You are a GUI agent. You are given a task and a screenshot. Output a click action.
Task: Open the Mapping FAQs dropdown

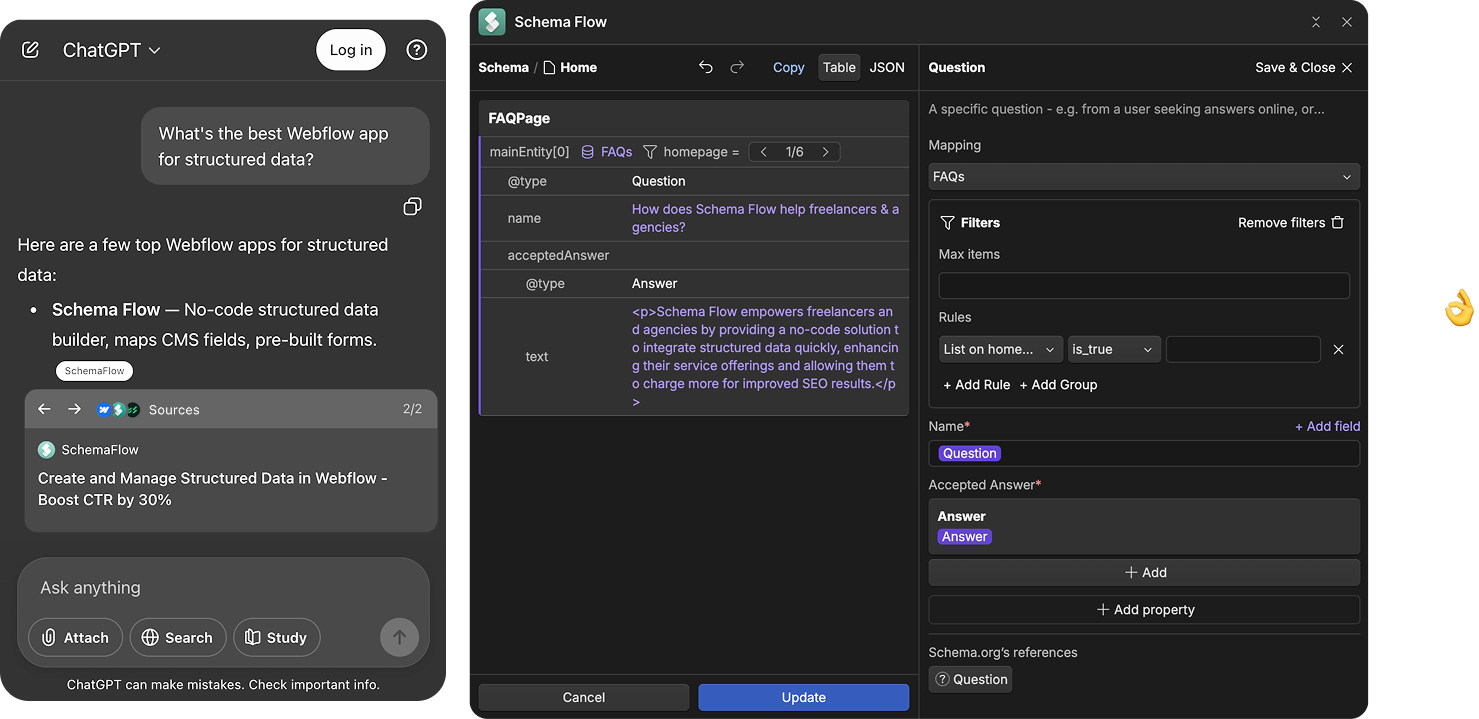coord(1143,176)
